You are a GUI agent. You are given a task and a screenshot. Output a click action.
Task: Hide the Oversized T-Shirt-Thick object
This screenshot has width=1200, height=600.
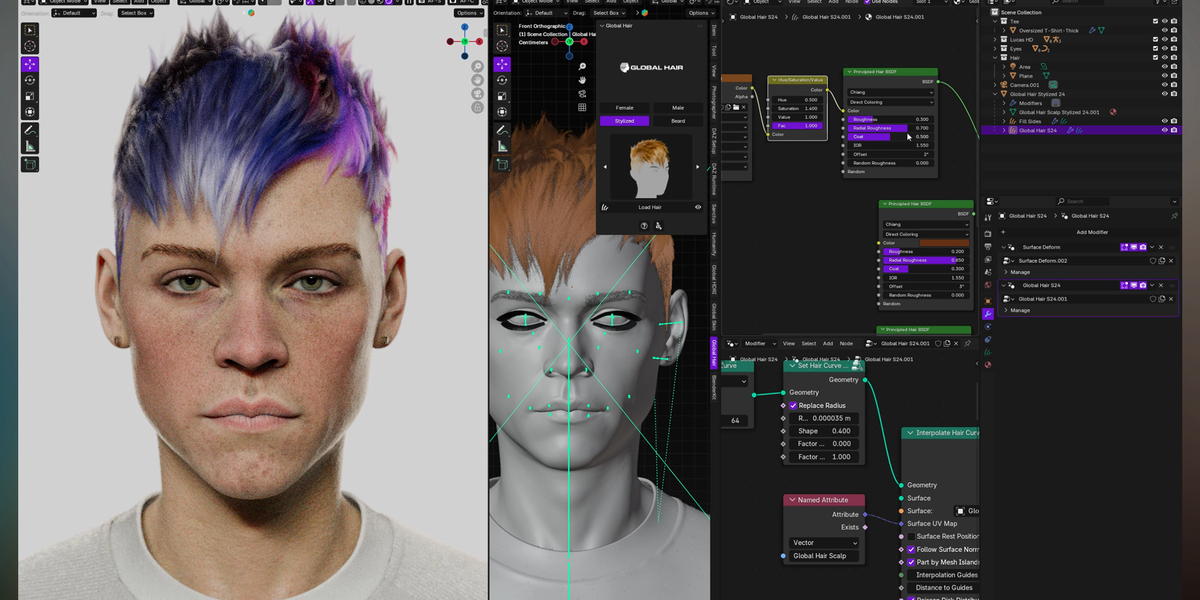[x=1163, y=31]
